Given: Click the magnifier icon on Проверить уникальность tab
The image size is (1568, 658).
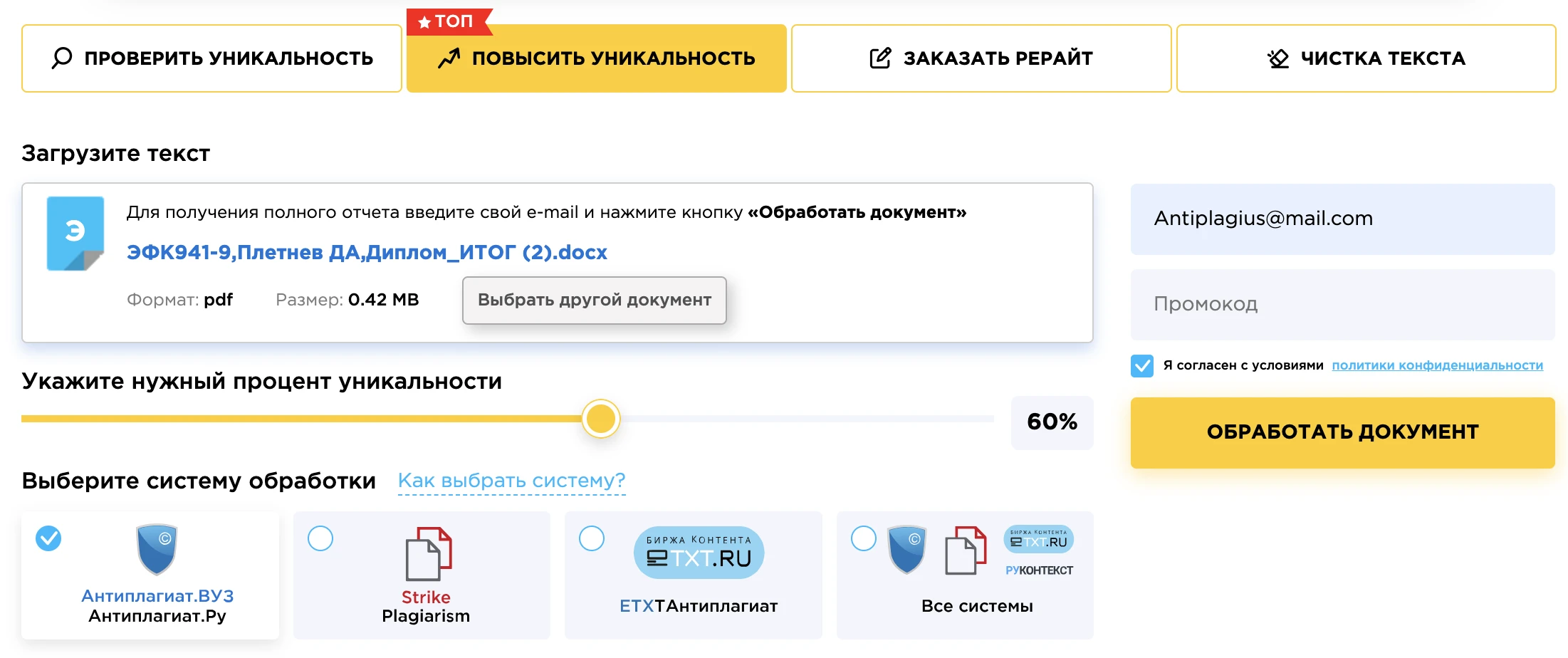Looking at the screenshot, I should [x=63, y=58].
